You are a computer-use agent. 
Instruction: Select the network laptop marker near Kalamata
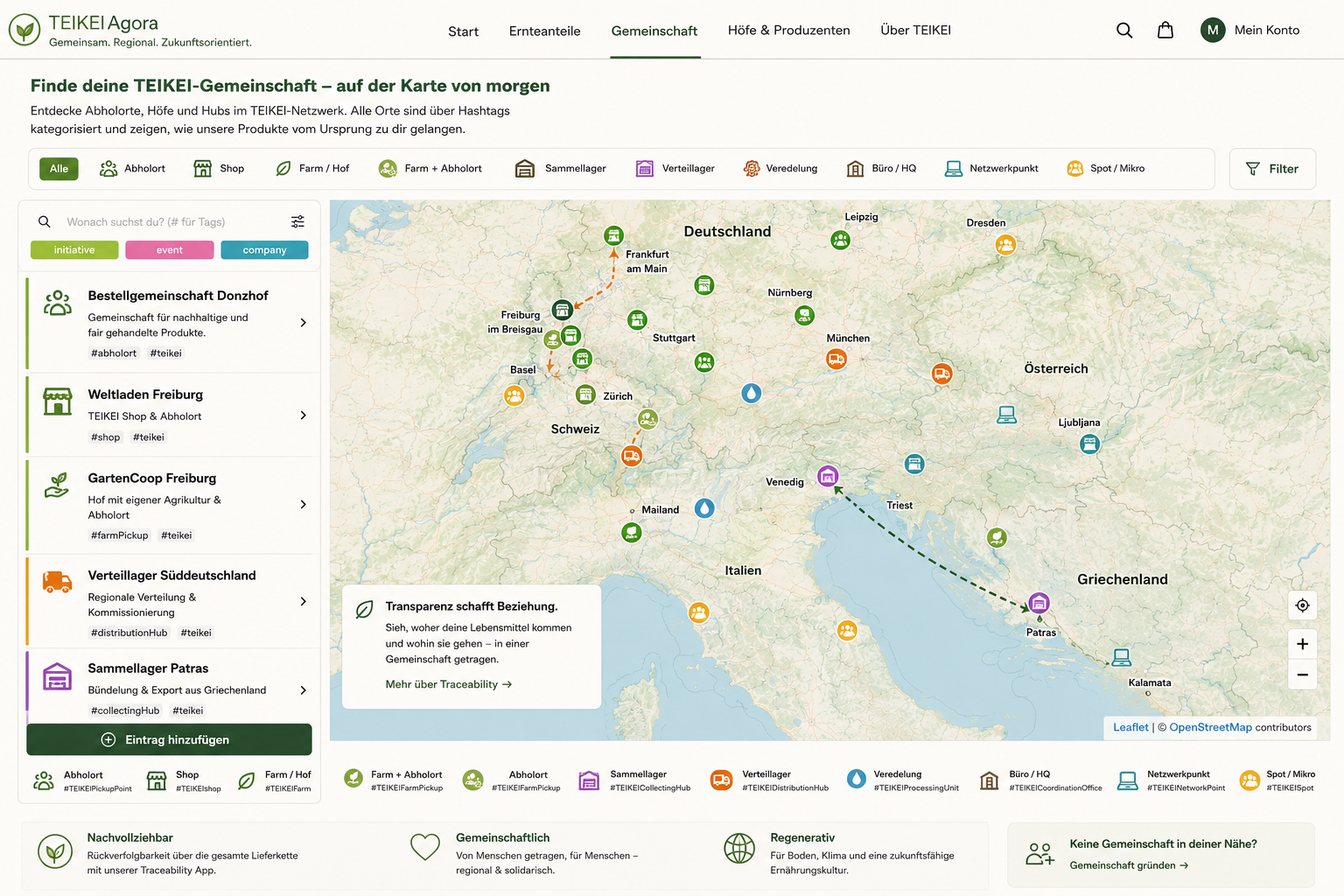pyautogui.click(x=1122, y=656)
